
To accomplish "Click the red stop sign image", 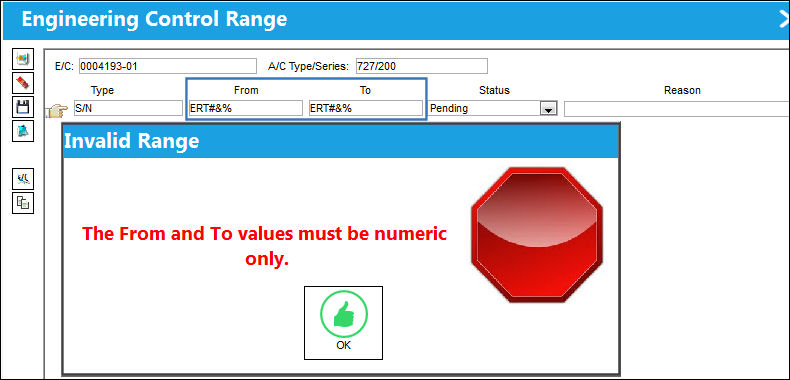I will (537, 234).
